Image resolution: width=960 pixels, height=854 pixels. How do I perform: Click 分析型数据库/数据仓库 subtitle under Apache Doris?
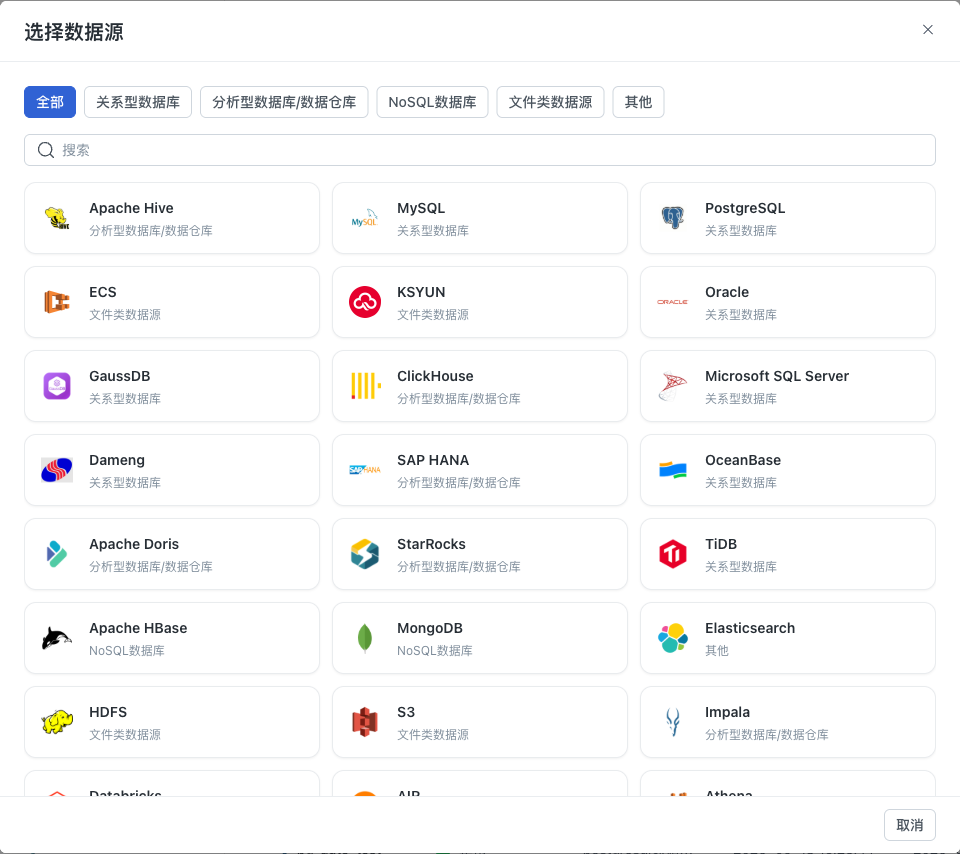[151, 566]
